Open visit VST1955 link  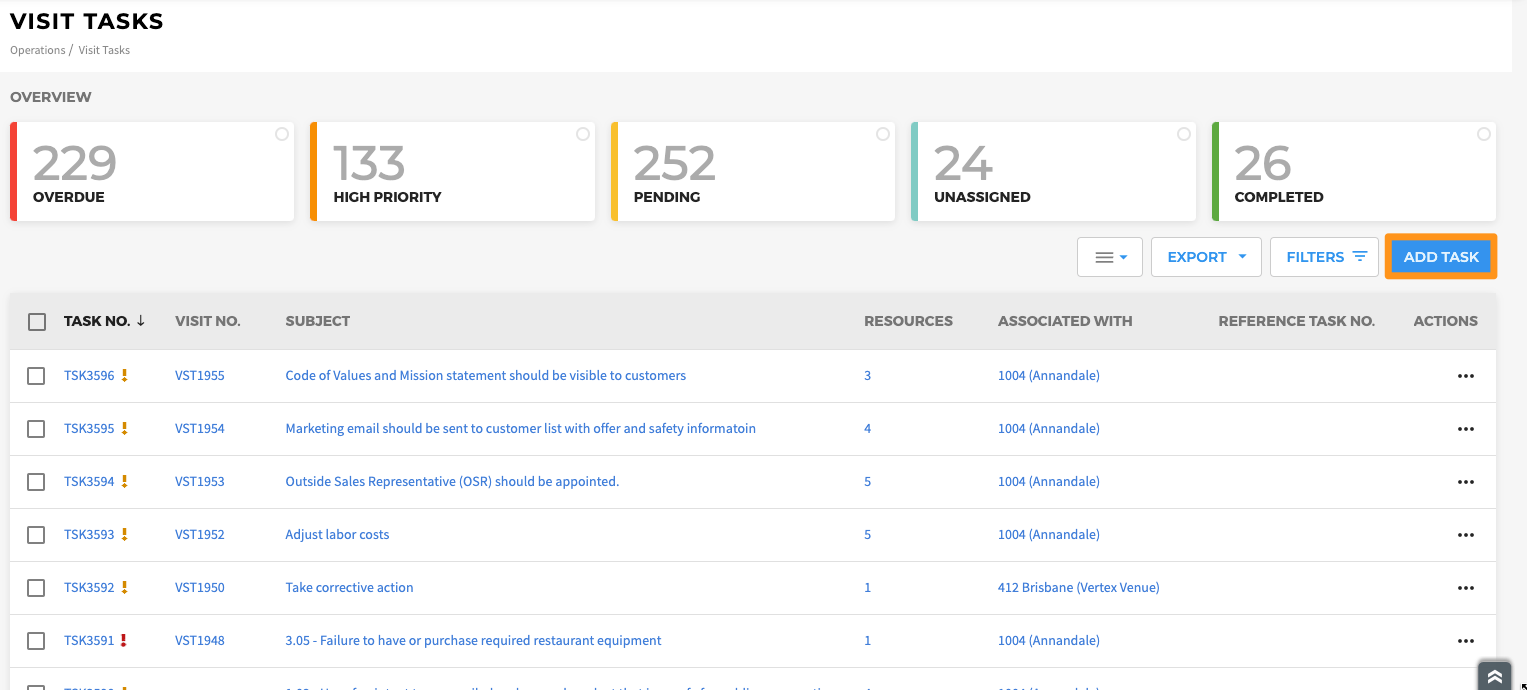click(200, 376)
